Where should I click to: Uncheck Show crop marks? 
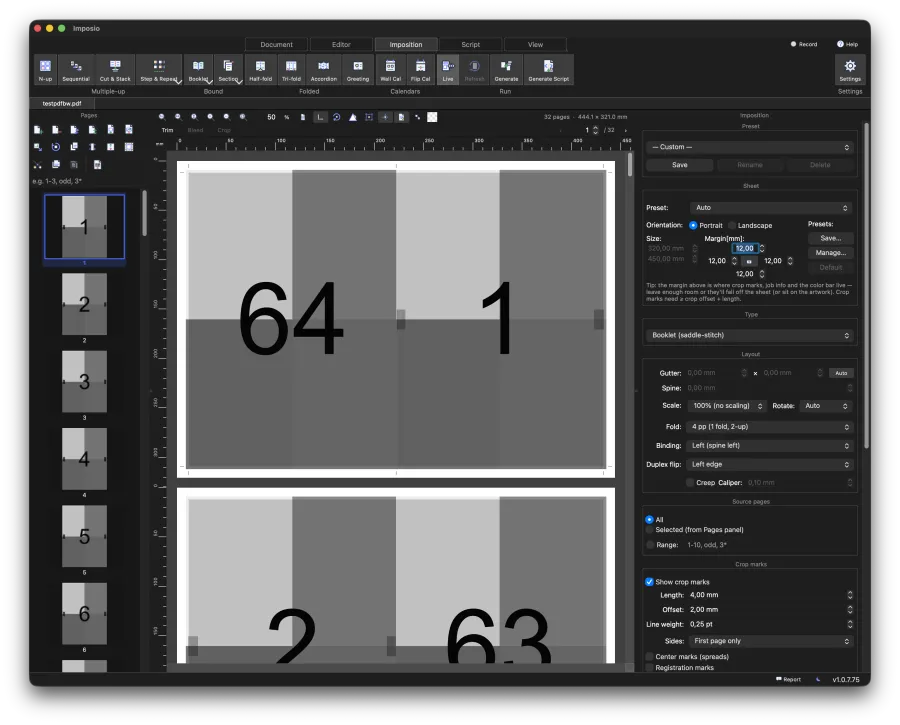tap(649, 582)
